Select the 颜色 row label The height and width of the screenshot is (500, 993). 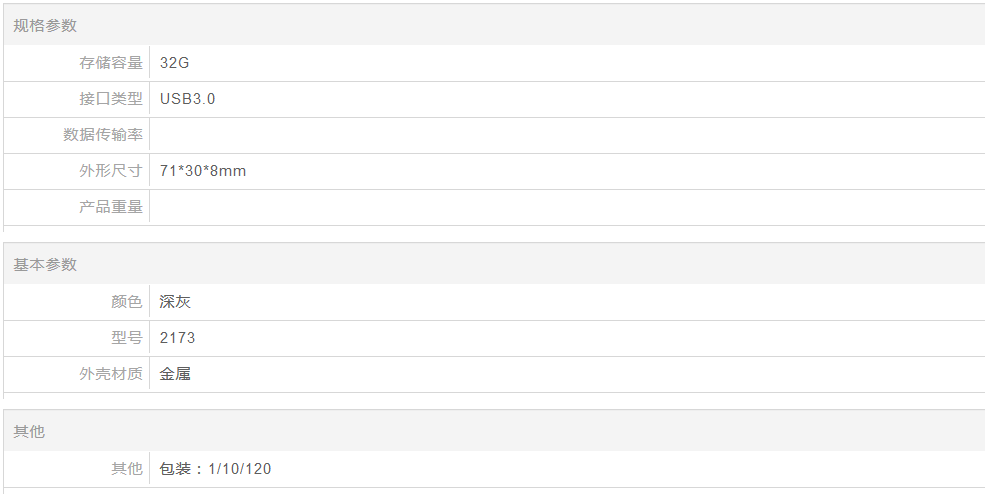point(127,302)
